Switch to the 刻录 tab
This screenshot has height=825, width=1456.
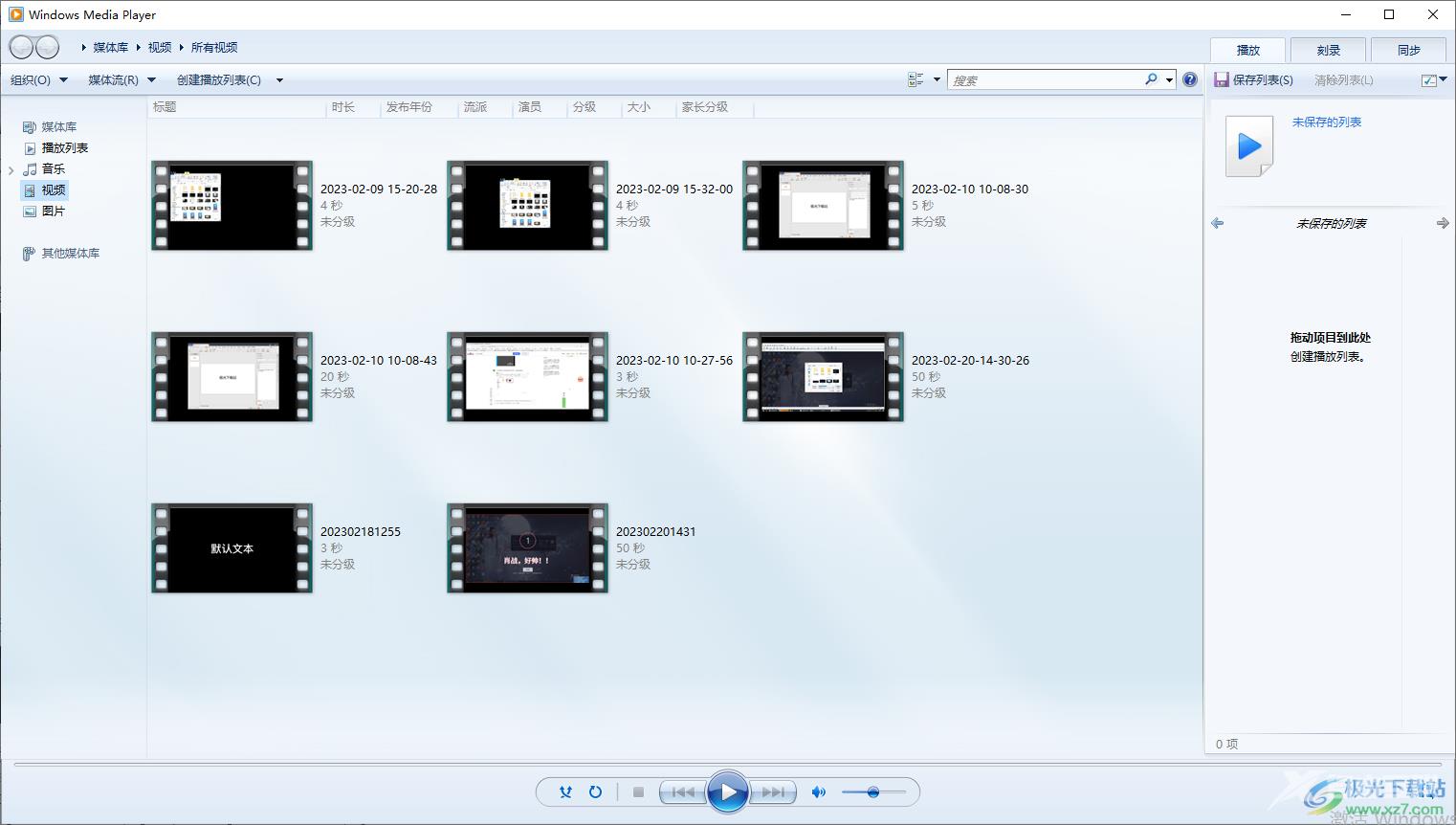tap(1329, 50)
